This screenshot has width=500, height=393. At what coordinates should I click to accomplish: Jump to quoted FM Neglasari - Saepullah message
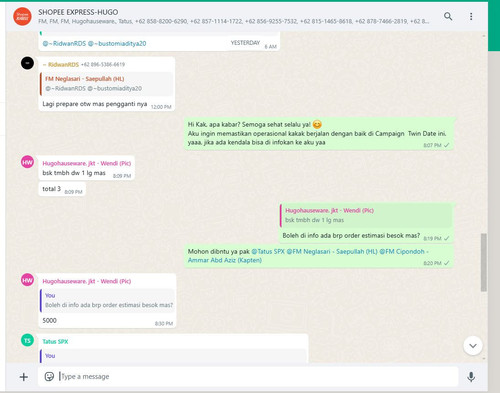coord(107,84)
